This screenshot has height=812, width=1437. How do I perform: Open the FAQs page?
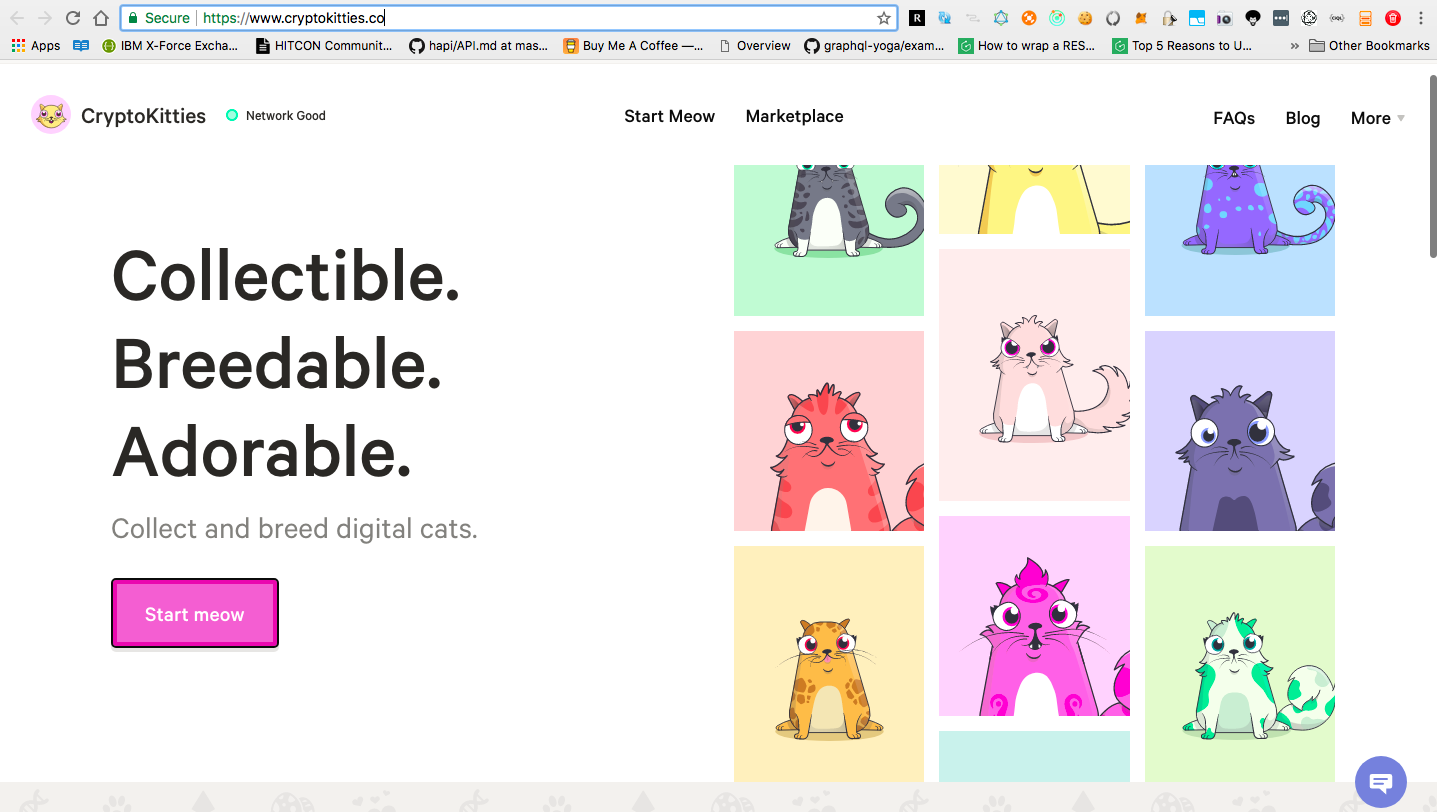[x=1234, y=118]
